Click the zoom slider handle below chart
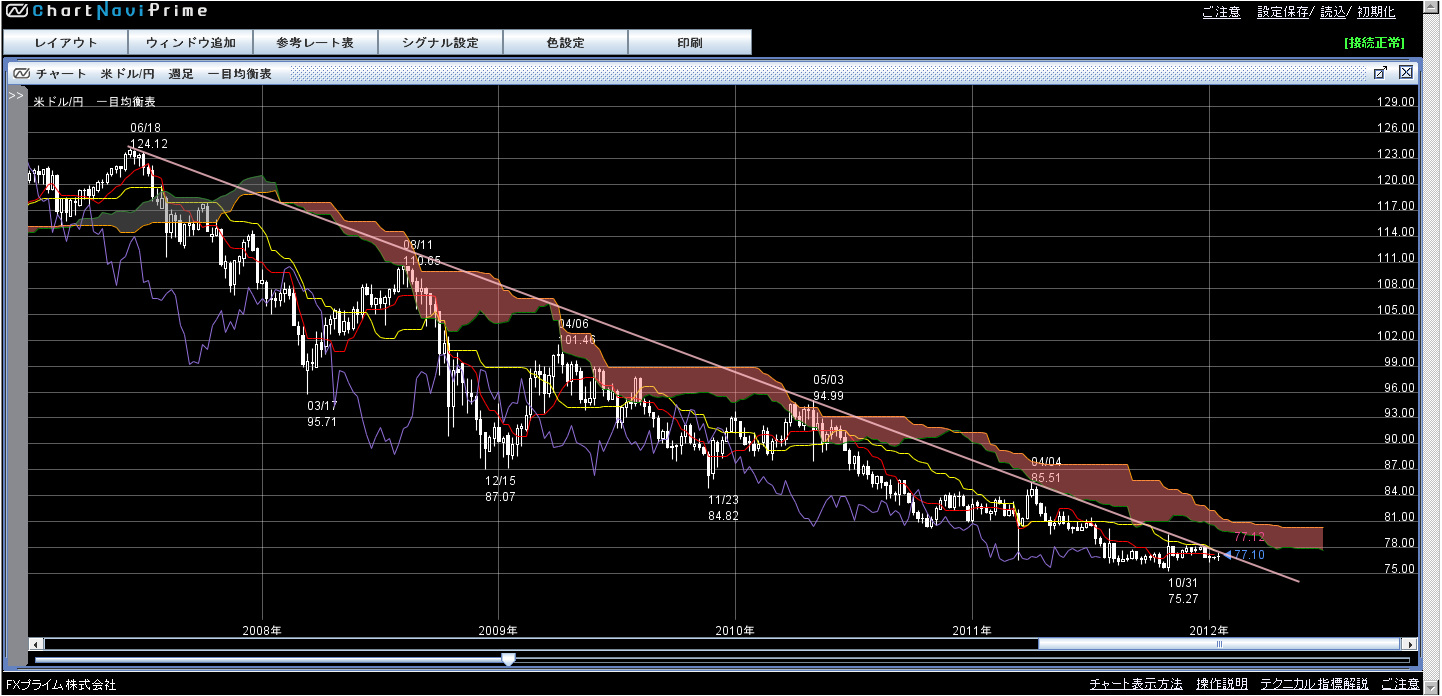This screenshot has width=1442, height=696. click(x=508, y=660)
